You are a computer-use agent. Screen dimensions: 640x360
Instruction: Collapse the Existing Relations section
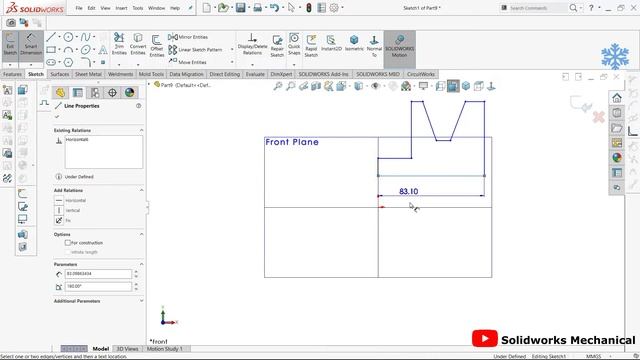(x=141, y=130)
